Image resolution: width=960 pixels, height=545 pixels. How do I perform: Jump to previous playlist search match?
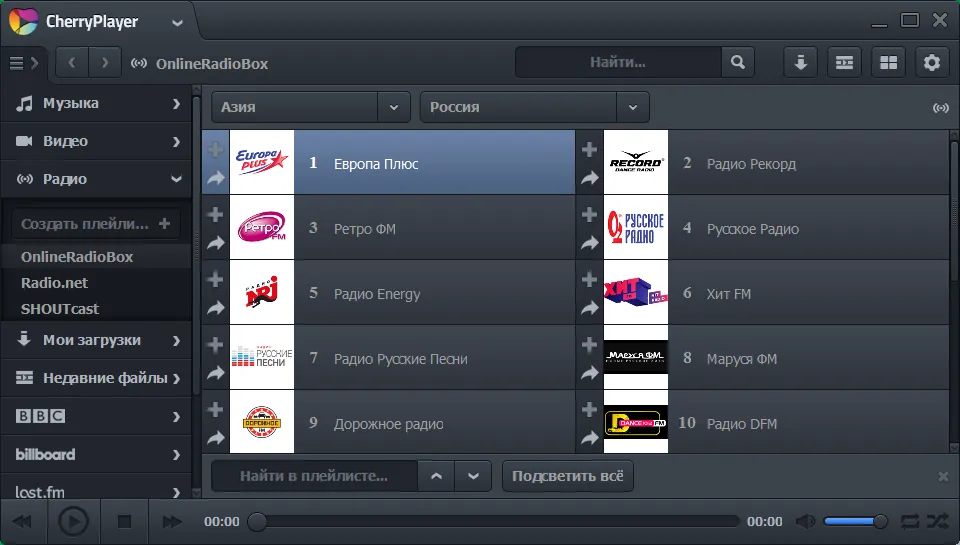tap(436, 476)
